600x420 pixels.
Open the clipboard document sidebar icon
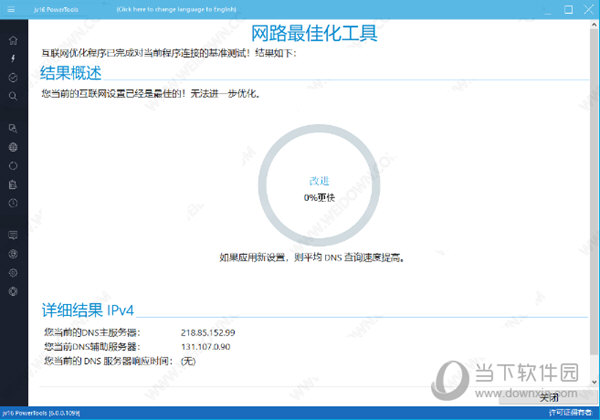13,185
